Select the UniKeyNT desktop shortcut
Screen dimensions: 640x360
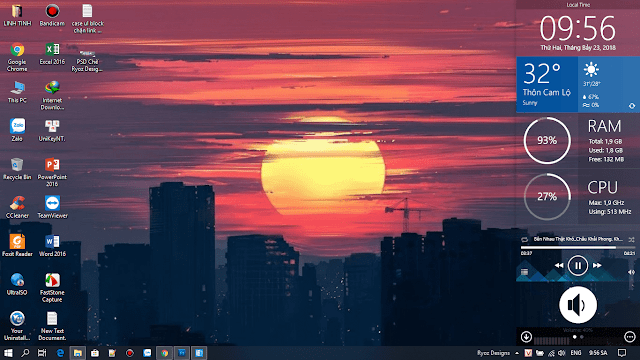click(52, 131)
